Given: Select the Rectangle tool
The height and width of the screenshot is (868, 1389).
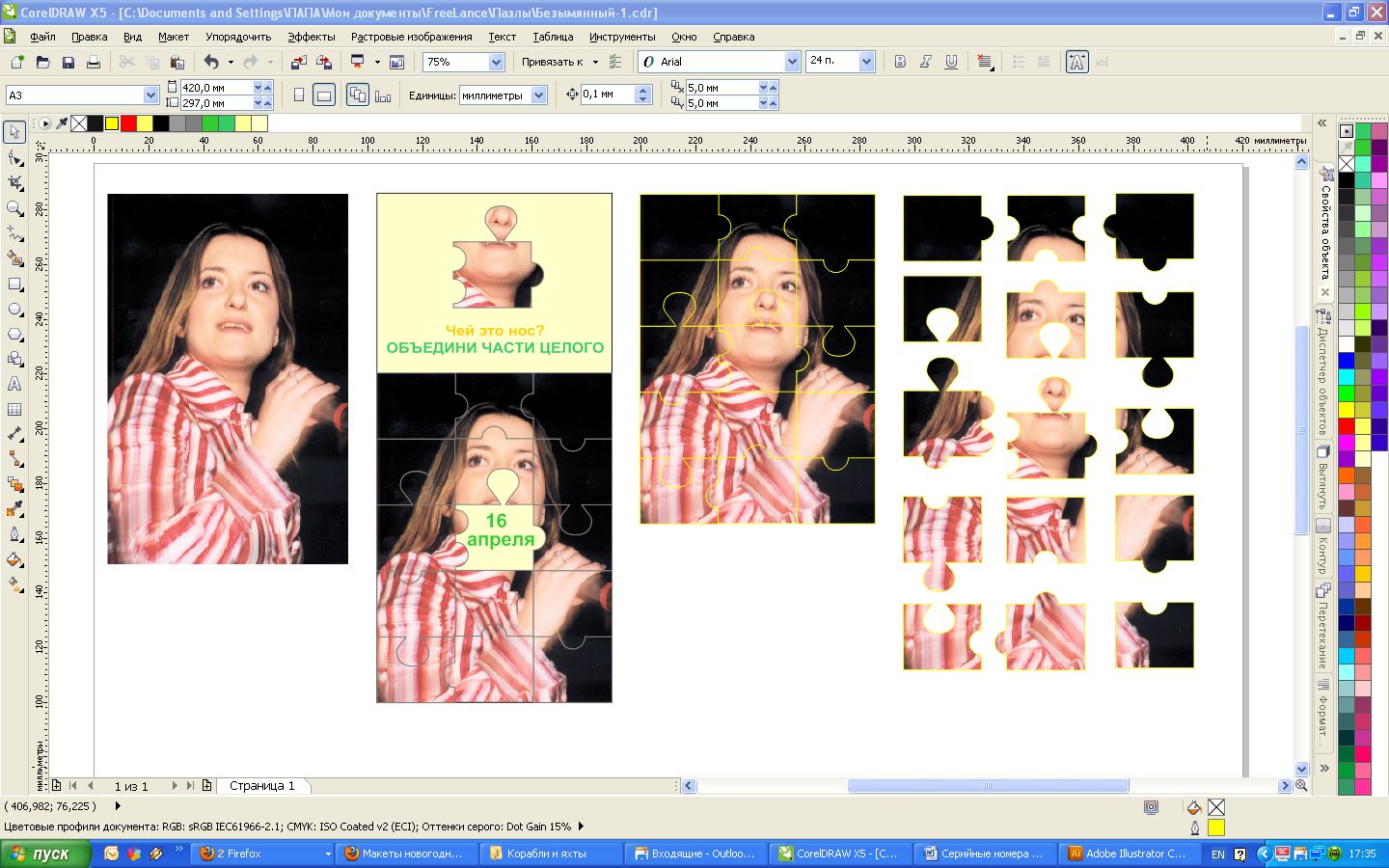Looking at the screenshot, I should coord(14,285).
